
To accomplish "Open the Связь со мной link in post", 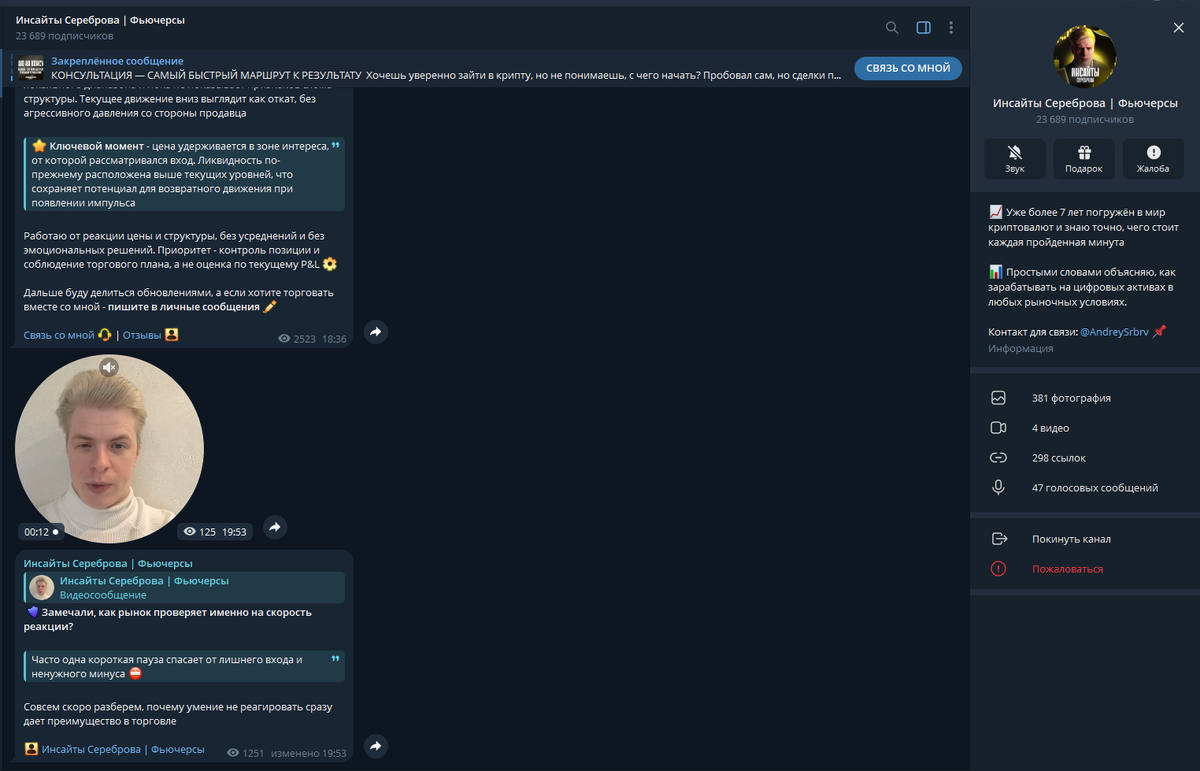I will [x=59, y=335].
